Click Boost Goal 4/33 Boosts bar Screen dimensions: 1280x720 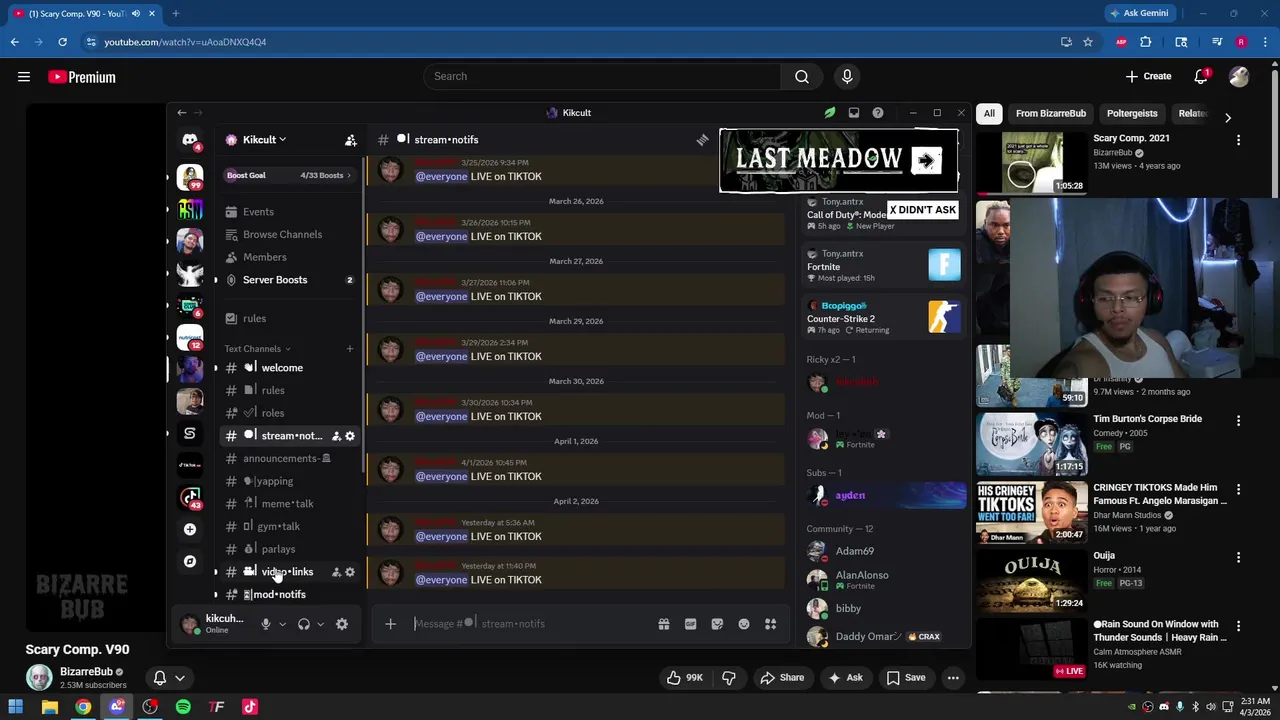(290, 176)
